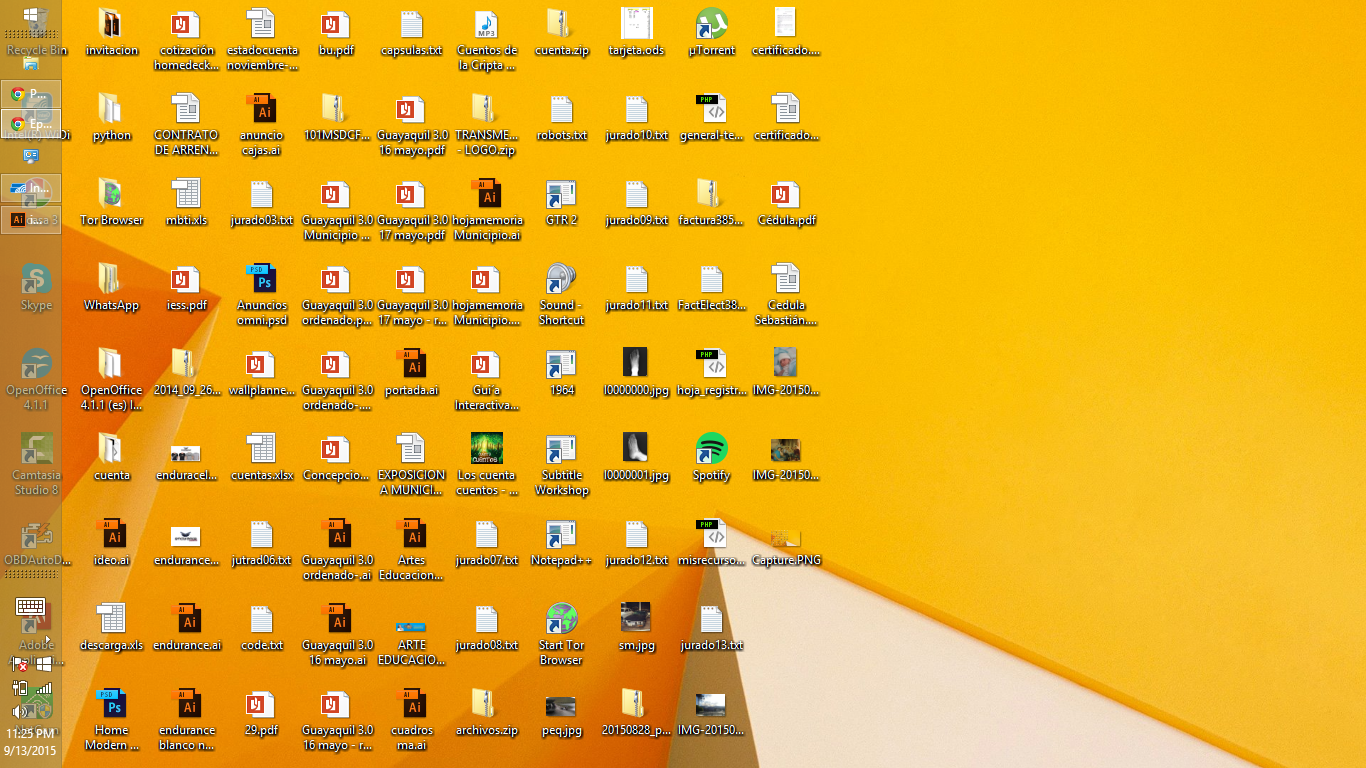Open the descarga.xls spreadsheet
This screenshot has width=1366, height=768.
(112, 626)
